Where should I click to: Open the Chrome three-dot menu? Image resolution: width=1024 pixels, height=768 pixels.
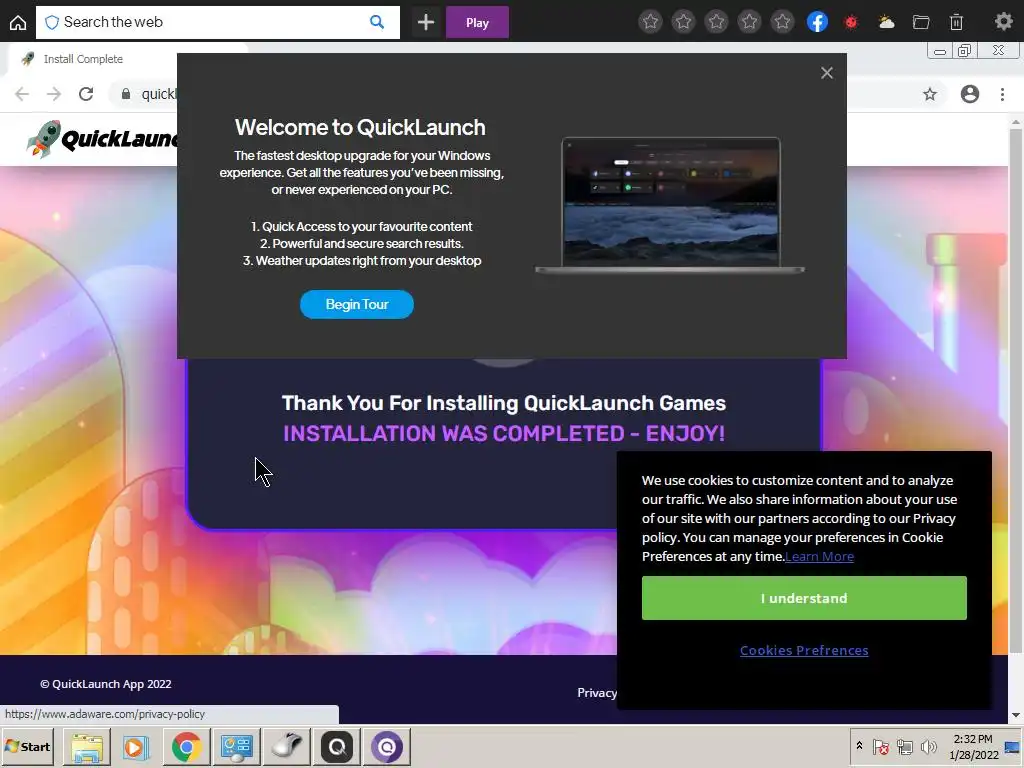click(1002, 94)
